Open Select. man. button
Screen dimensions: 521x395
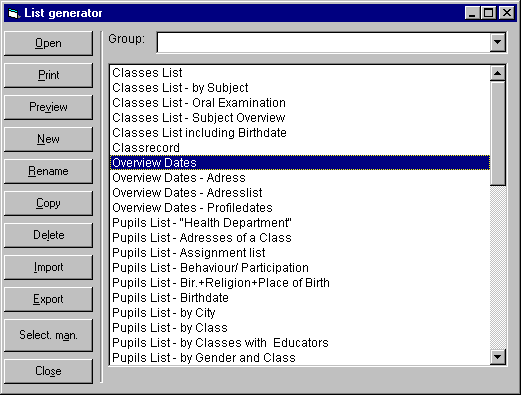click(x=48, y=335)
